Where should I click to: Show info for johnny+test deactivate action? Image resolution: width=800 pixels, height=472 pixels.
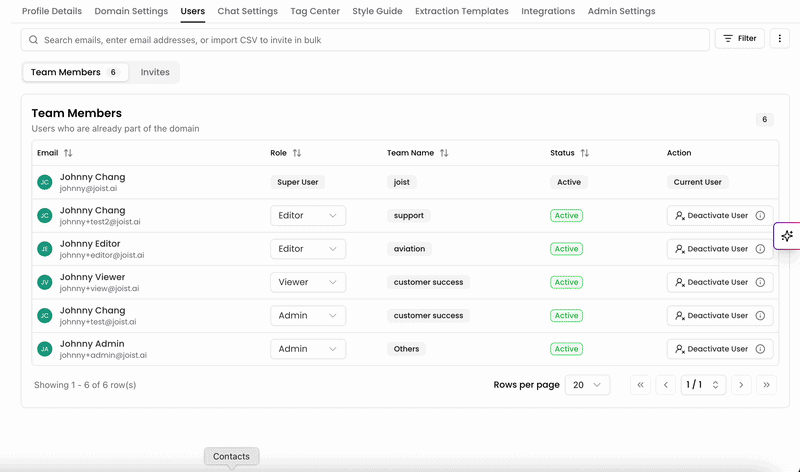click(x=760, y=315)
